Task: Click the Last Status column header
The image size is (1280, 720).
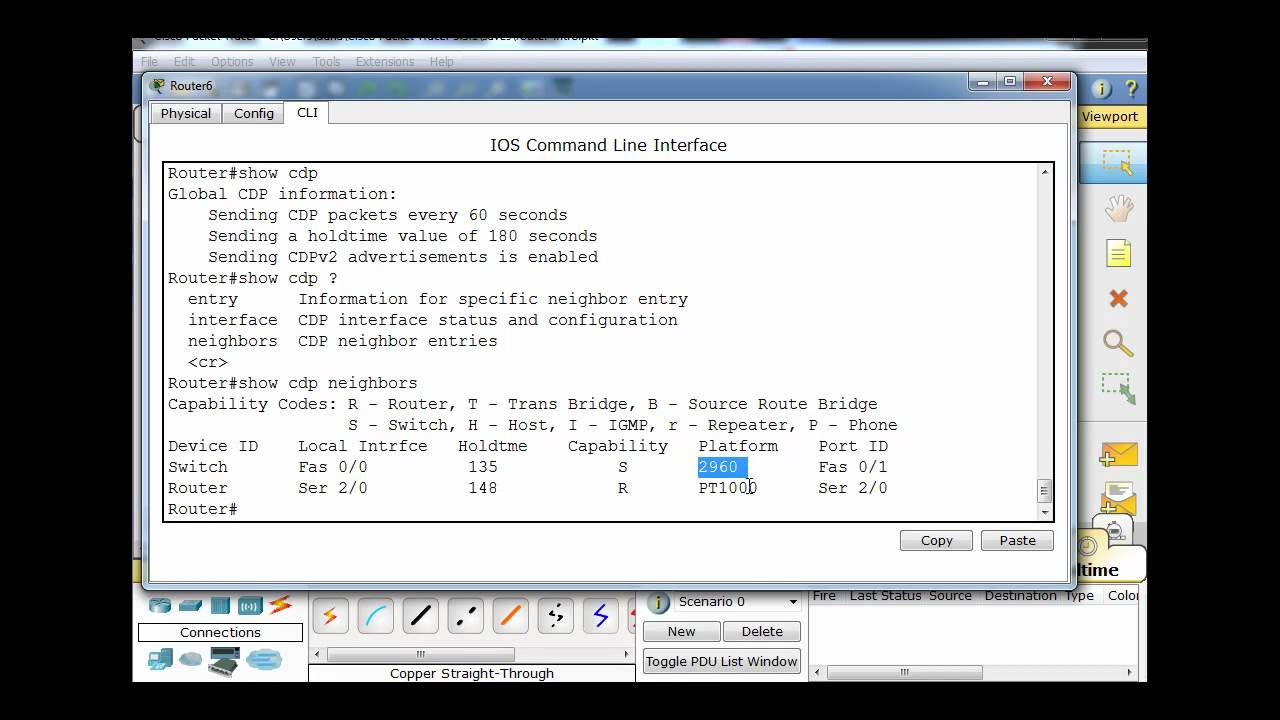Action: point(885,595)
